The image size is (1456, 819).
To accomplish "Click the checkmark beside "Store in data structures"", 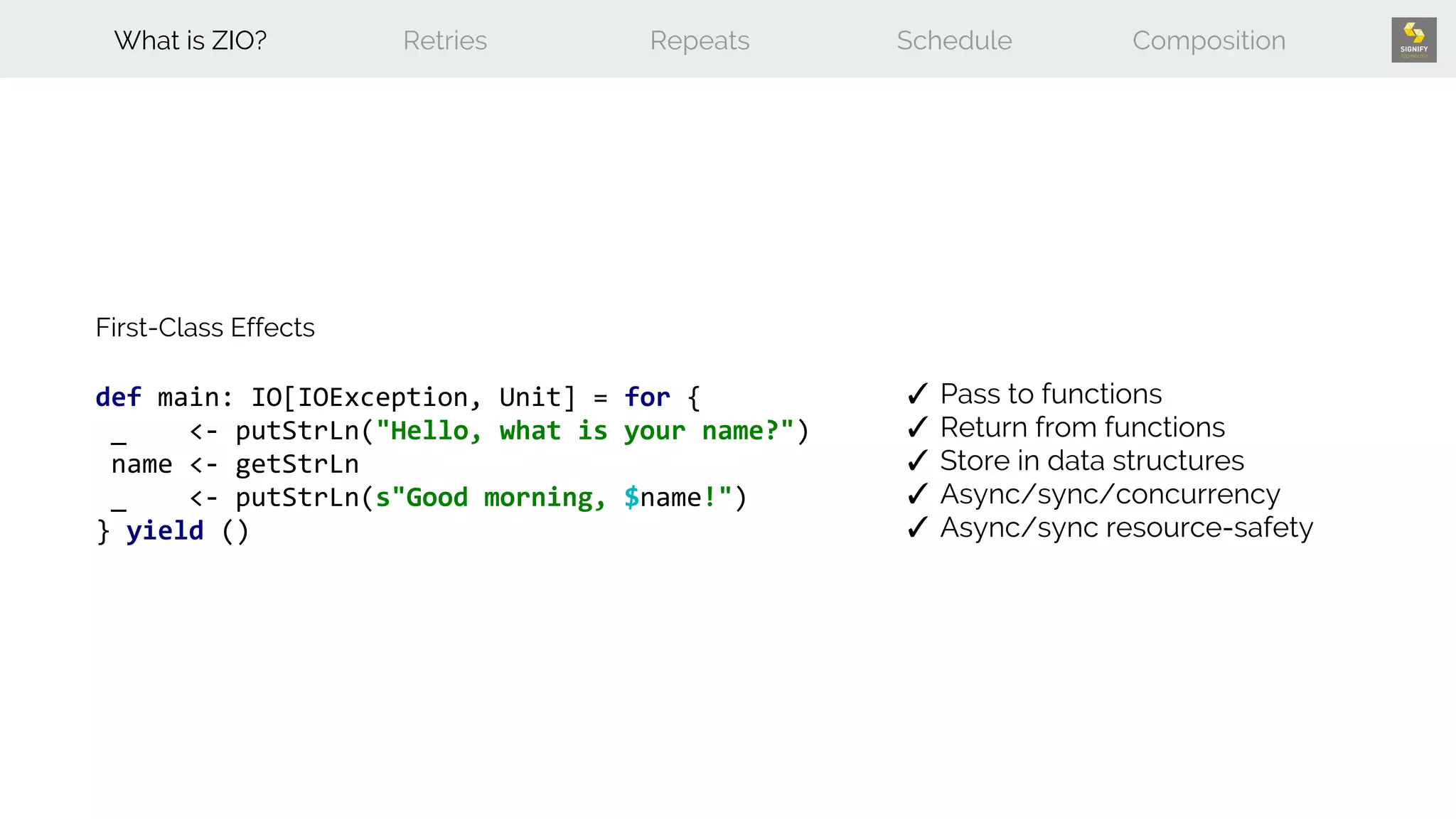I will pyautogui.click(x=918, y=461).
